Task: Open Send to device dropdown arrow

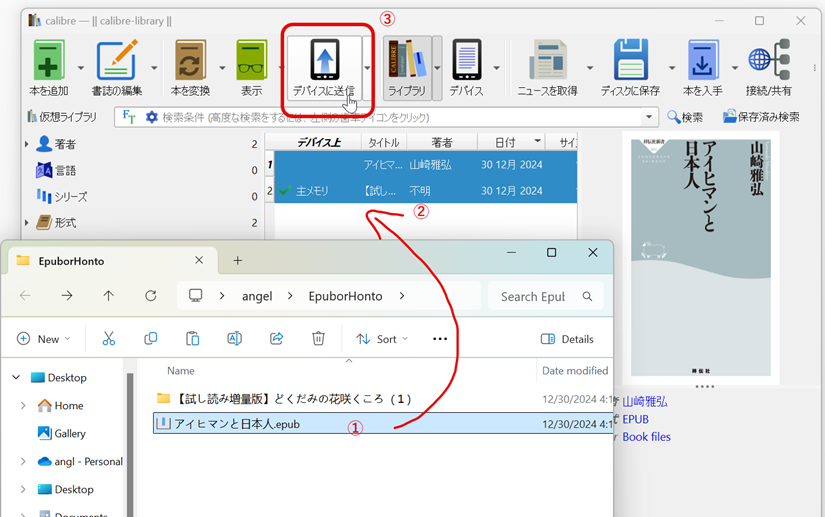Action: click(367, 68)
